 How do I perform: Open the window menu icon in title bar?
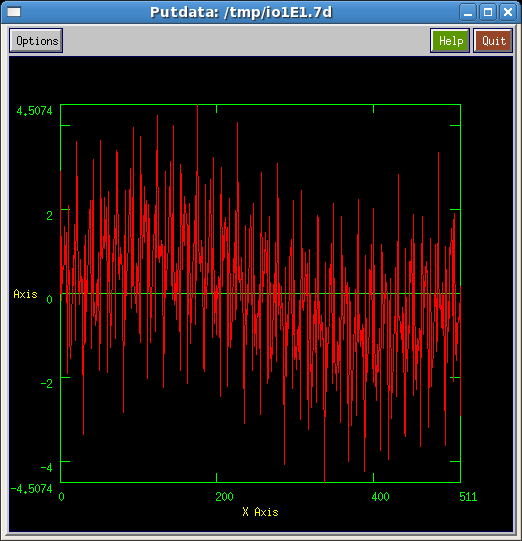click(14, 12)
